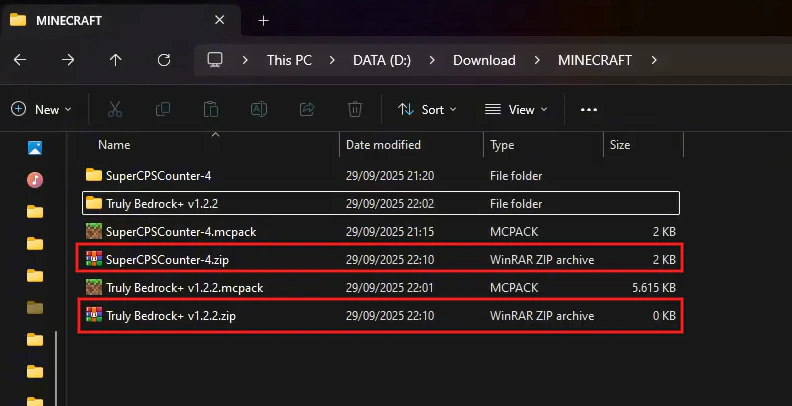792x406 pixels.
Task: Open Music from the sidebar
Action: pos(35,180)
